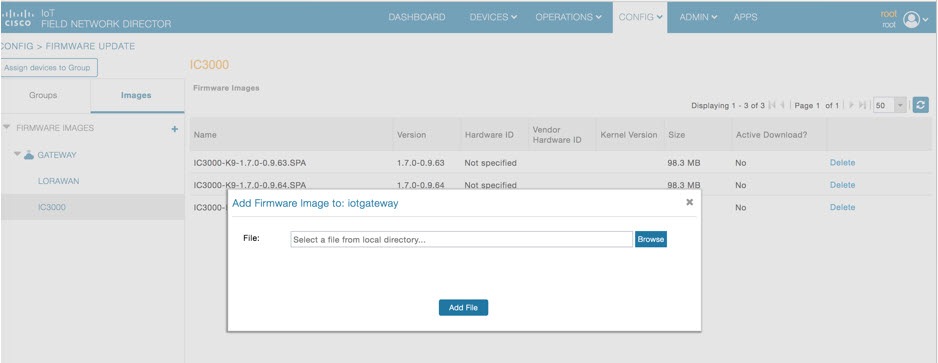
Task: Delete IC3000-K9-1.7.0-0.9.64.SPA image
Action: 842,185
